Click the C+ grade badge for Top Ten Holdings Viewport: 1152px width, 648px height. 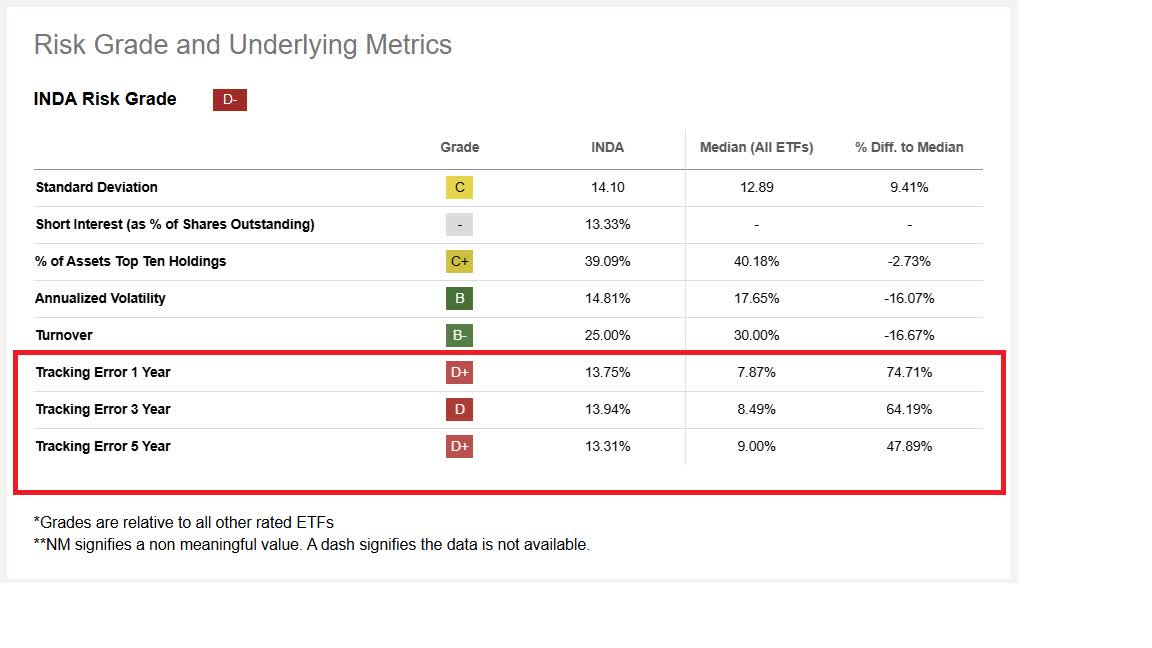coord(459,261)
